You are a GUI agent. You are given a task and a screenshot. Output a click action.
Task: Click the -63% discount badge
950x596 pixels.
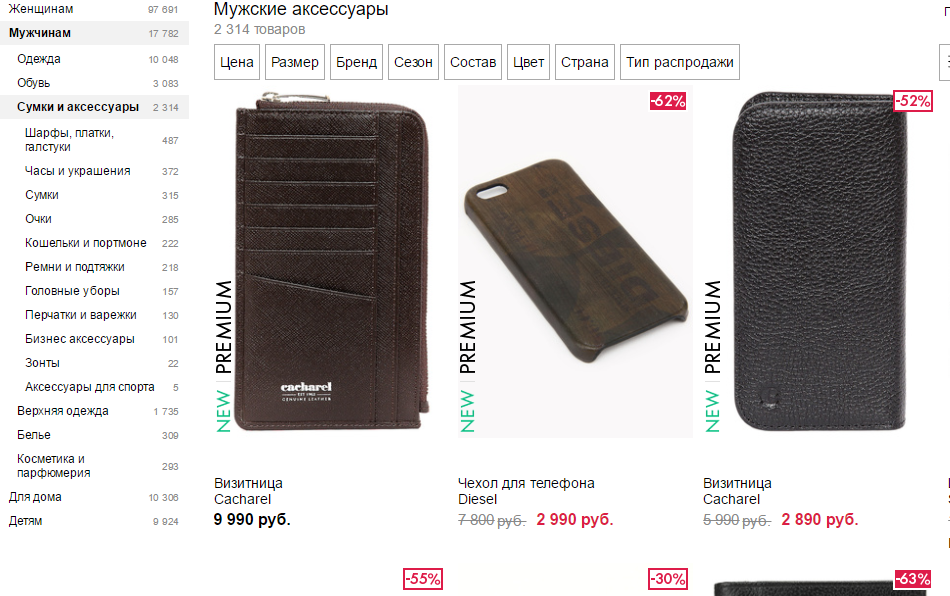pos(913,579)
